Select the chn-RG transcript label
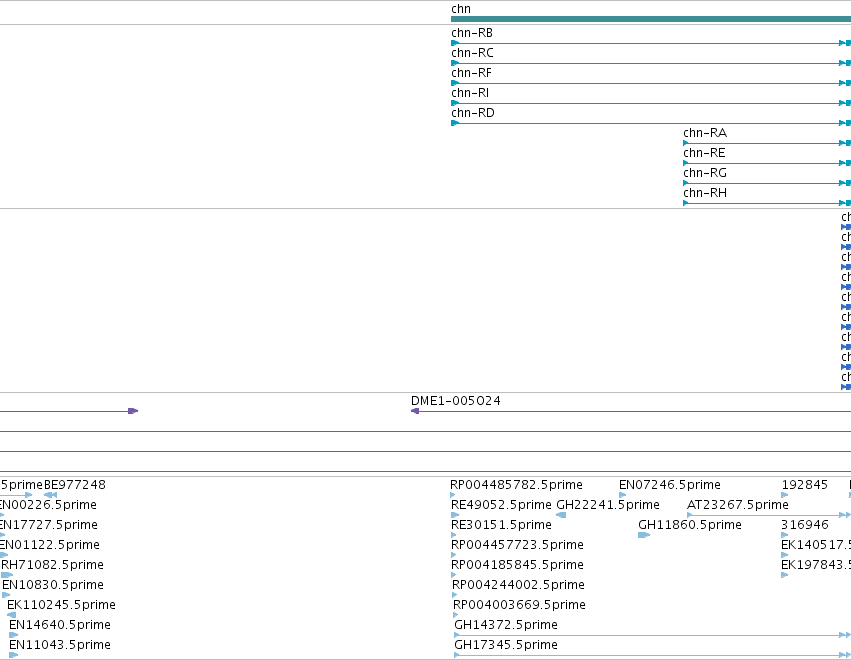851x660 pixels. [705, 173]
